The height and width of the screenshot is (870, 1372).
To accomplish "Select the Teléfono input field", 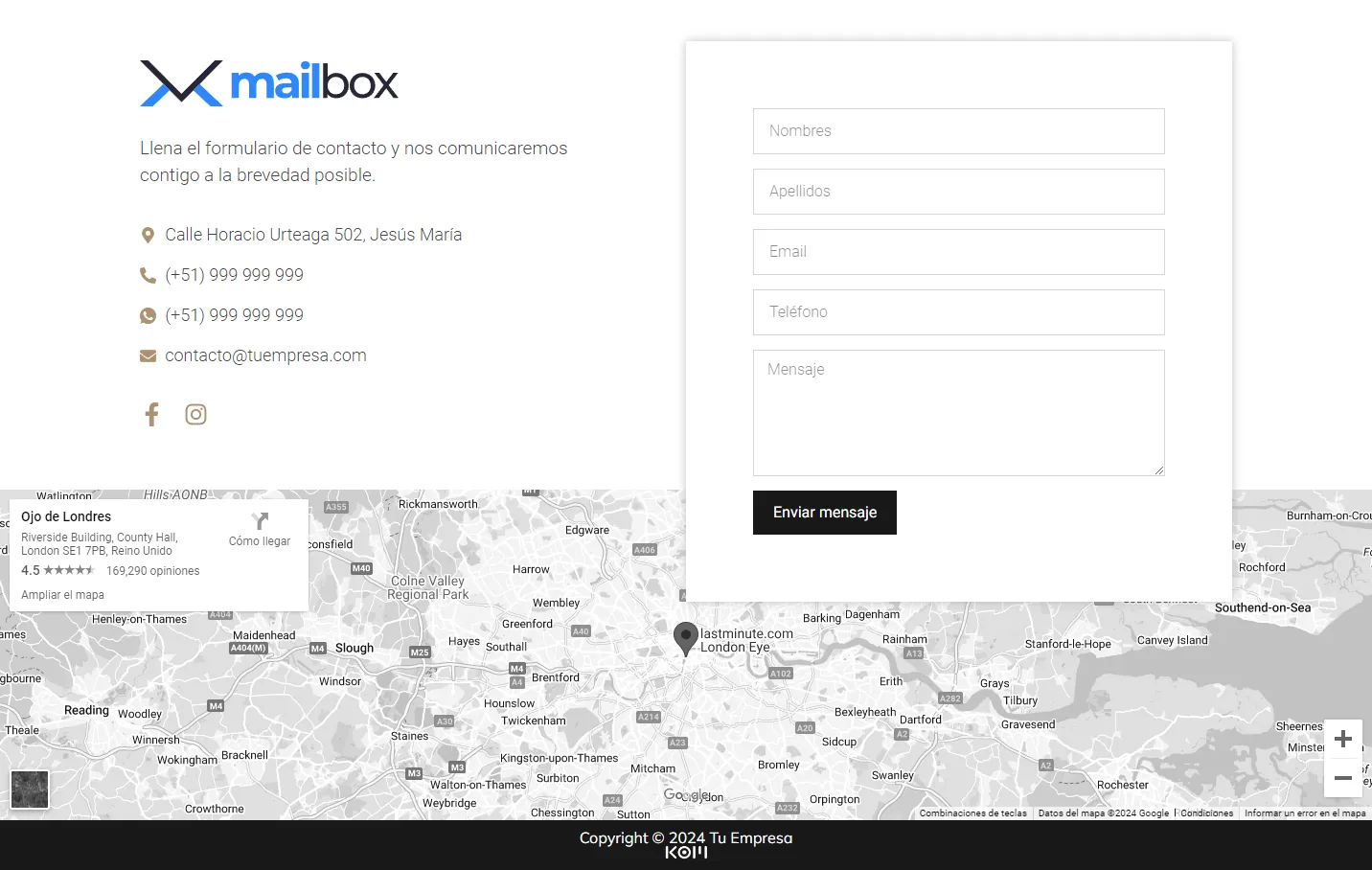I will tap(958, 312).
